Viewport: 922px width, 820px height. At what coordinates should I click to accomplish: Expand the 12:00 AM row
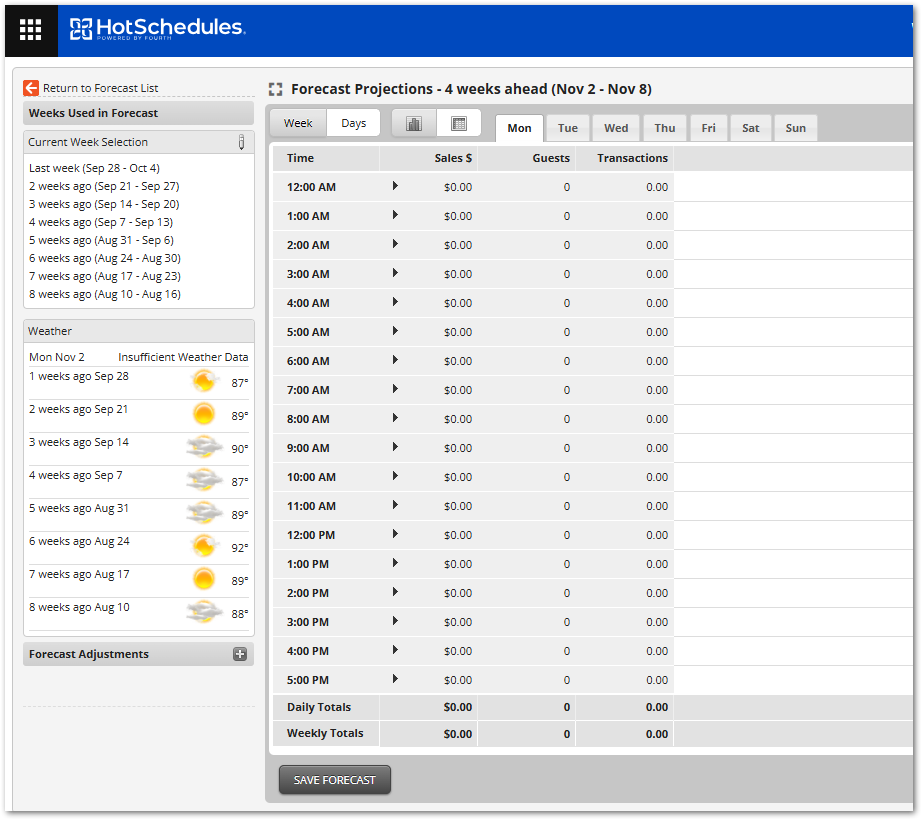[x=395, y=186]
